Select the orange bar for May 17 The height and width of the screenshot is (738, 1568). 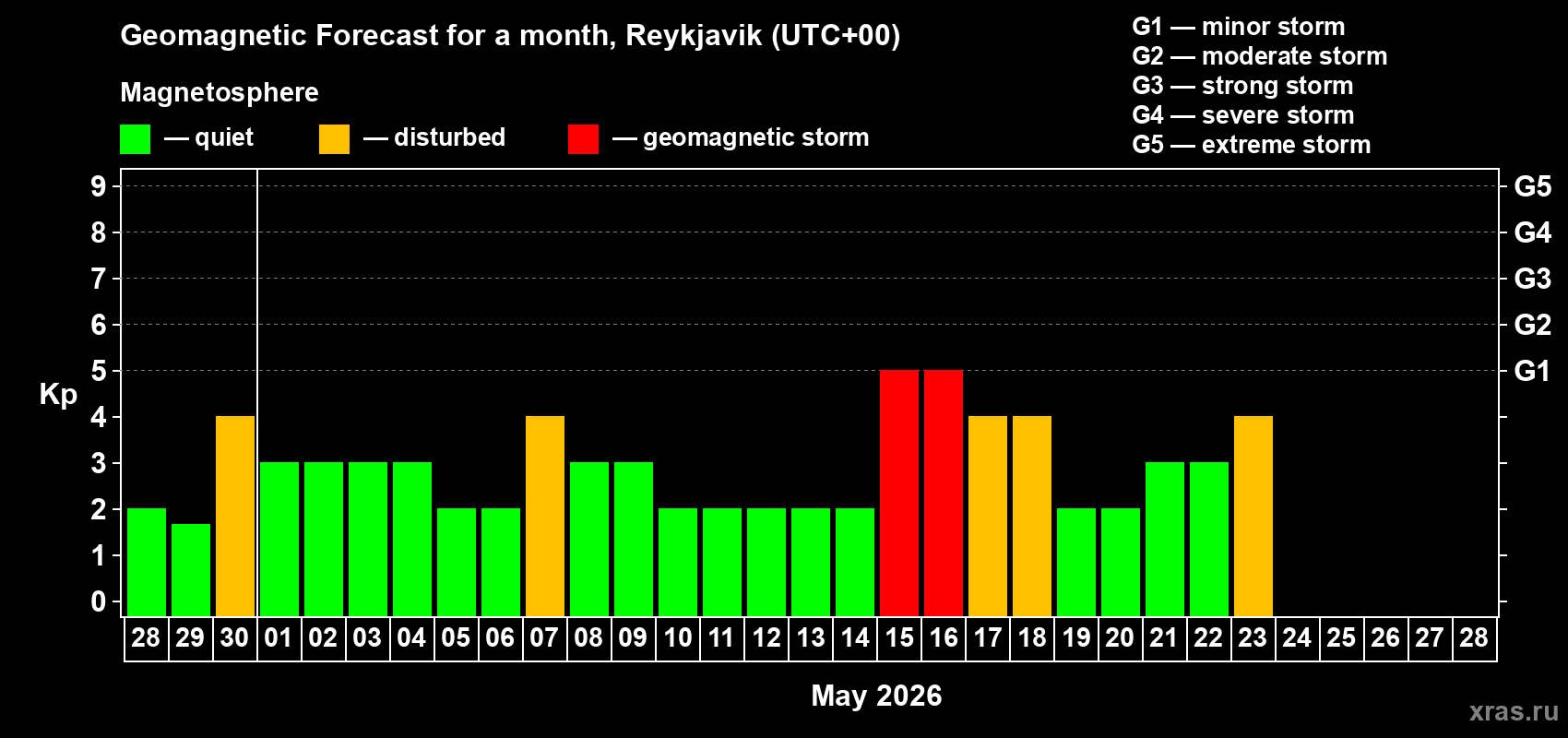tap(988, 516)
